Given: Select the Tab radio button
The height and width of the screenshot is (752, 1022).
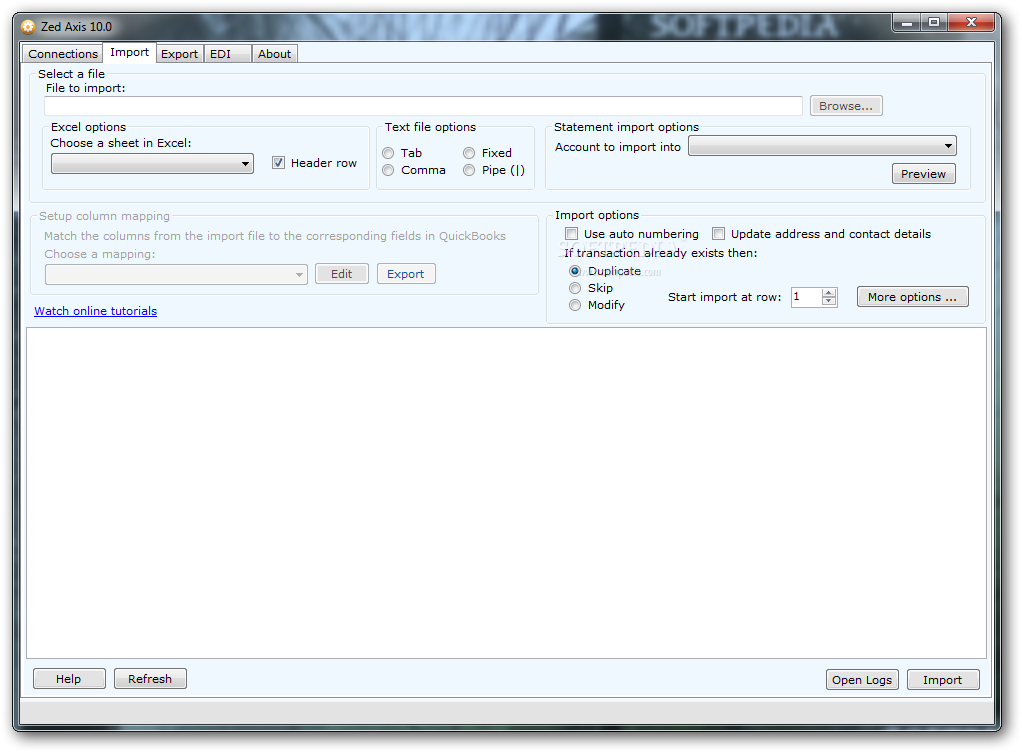Looking at the screenshot, I should 388,153.
